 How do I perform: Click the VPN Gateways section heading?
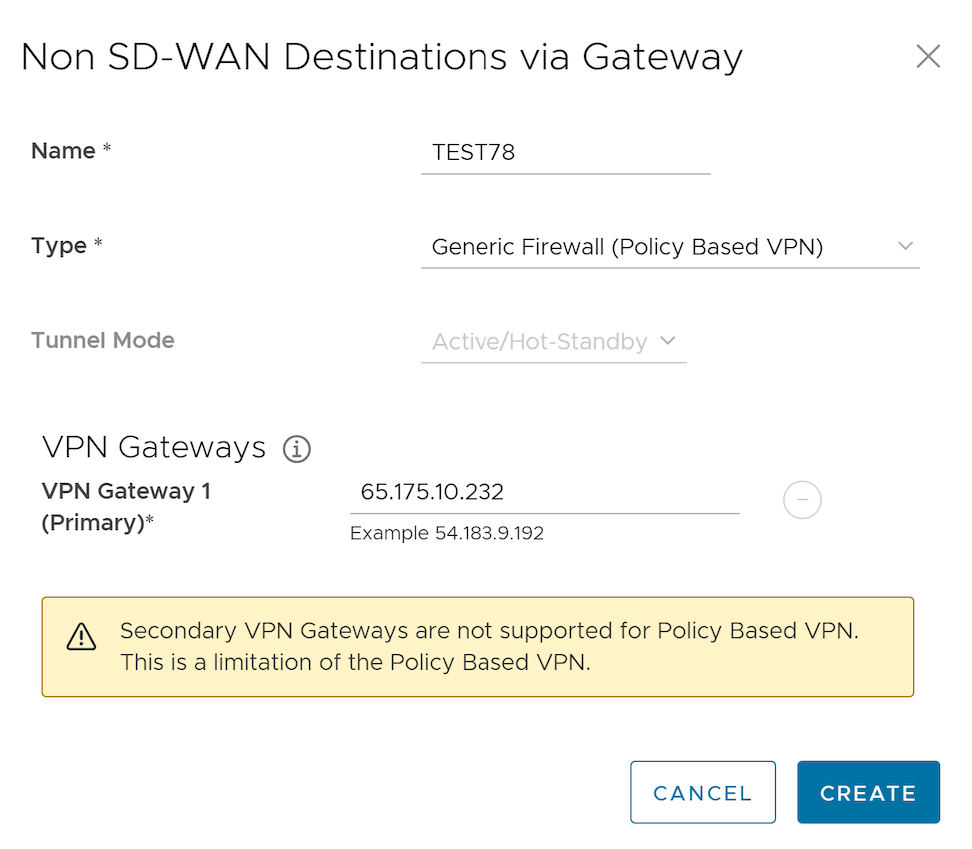pos(154,447)
